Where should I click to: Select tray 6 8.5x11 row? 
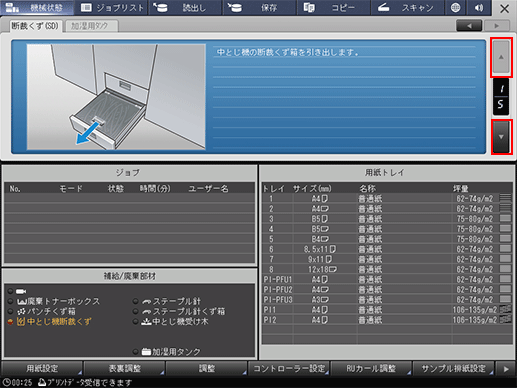[387, 249]
